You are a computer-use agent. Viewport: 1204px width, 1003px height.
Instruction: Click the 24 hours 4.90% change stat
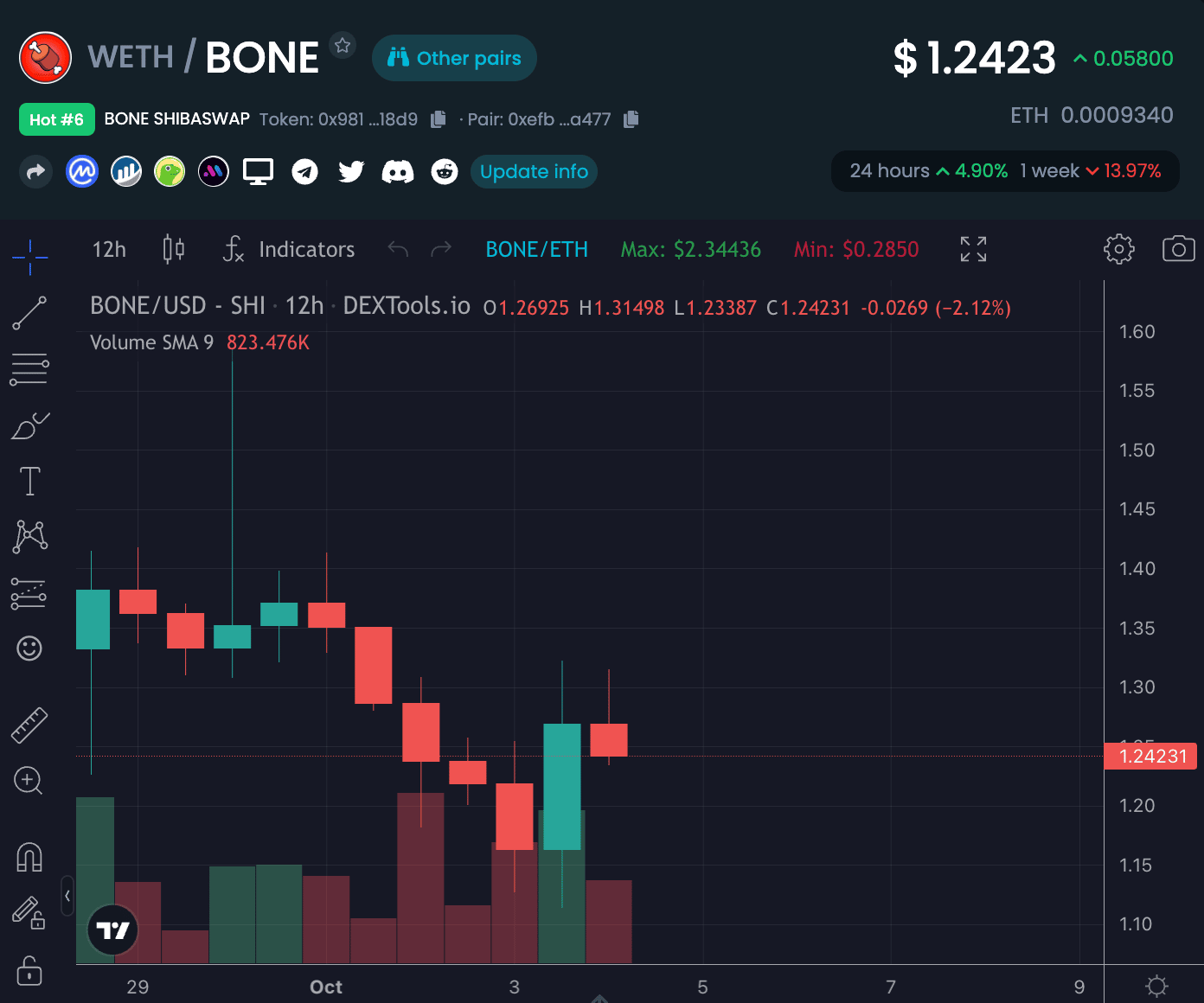(x=929, y=171)
